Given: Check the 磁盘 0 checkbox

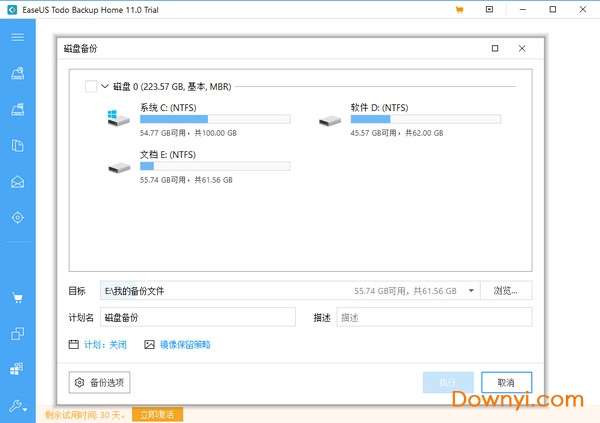Looking at the screenshot, I should pyautogui.click(x=91, y=87).
